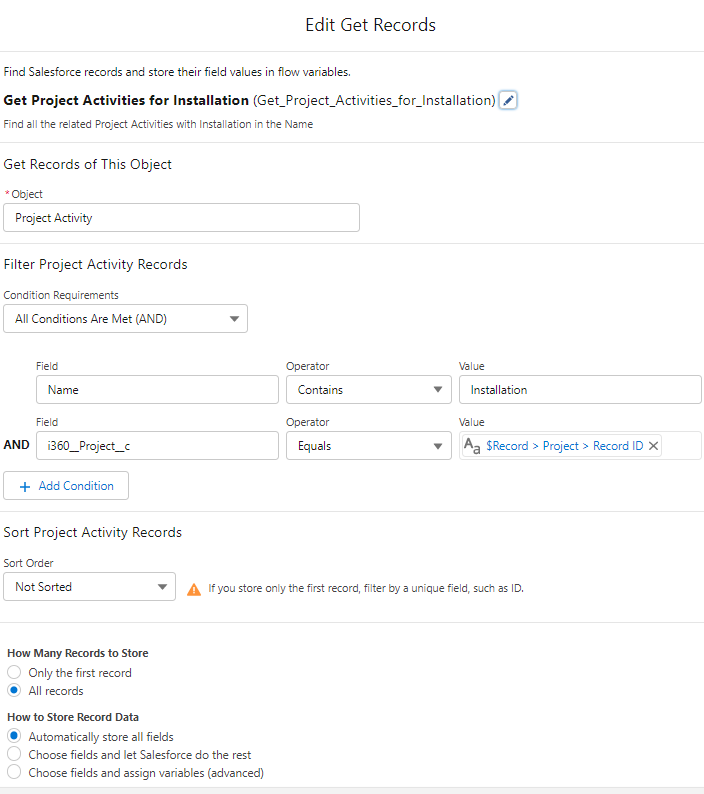
Task: Click the pencil edit icon beside API name
Action: click(x=508, y=100)
